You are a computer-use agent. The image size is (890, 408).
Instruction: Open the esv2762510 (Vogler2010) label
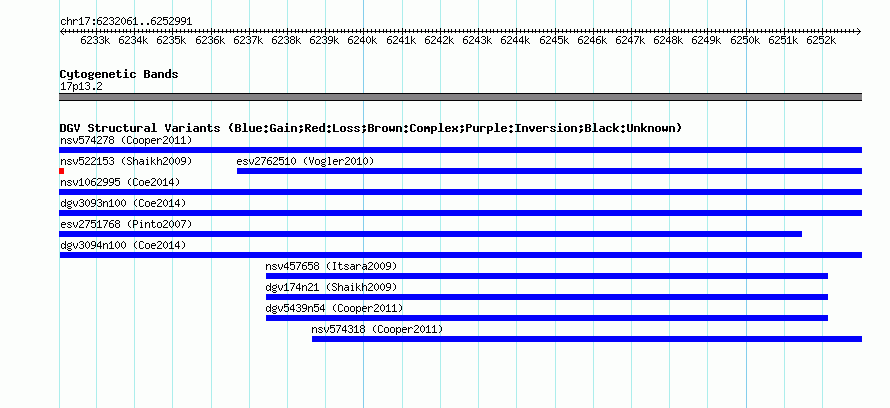(x=305, y=161)
